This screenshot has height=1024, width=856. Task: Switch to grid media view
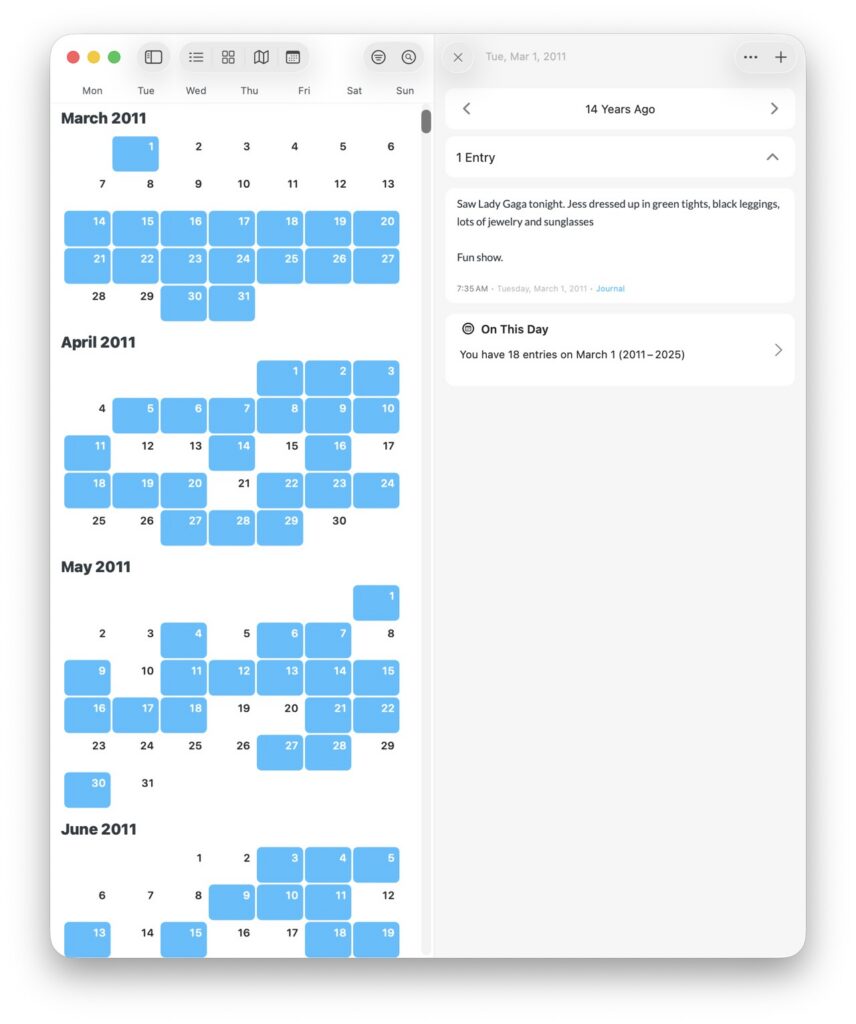point(228,57)
